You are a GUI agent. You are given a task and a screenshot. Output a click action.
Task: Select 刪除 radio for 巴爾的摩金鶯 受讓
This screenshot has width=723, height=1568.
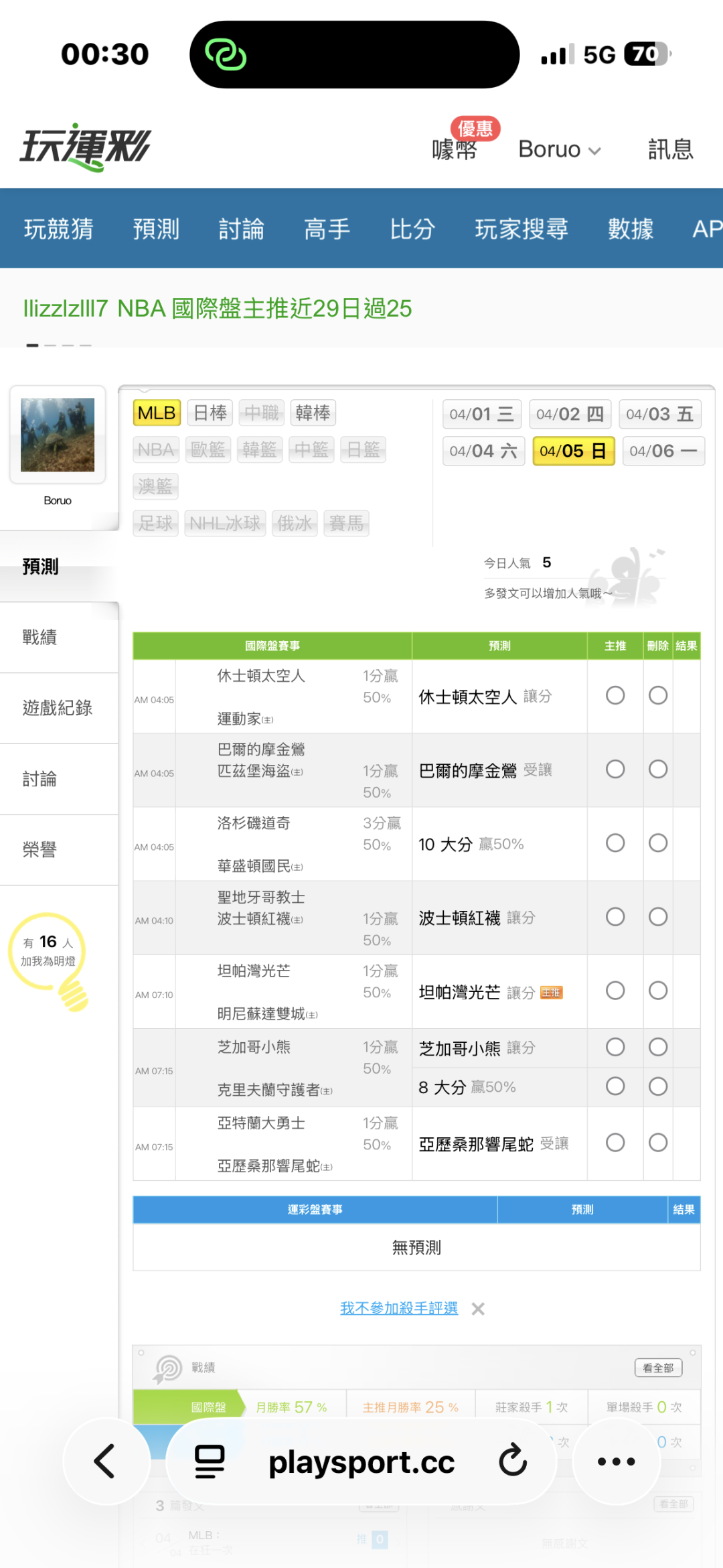click(x=658, y=769)
